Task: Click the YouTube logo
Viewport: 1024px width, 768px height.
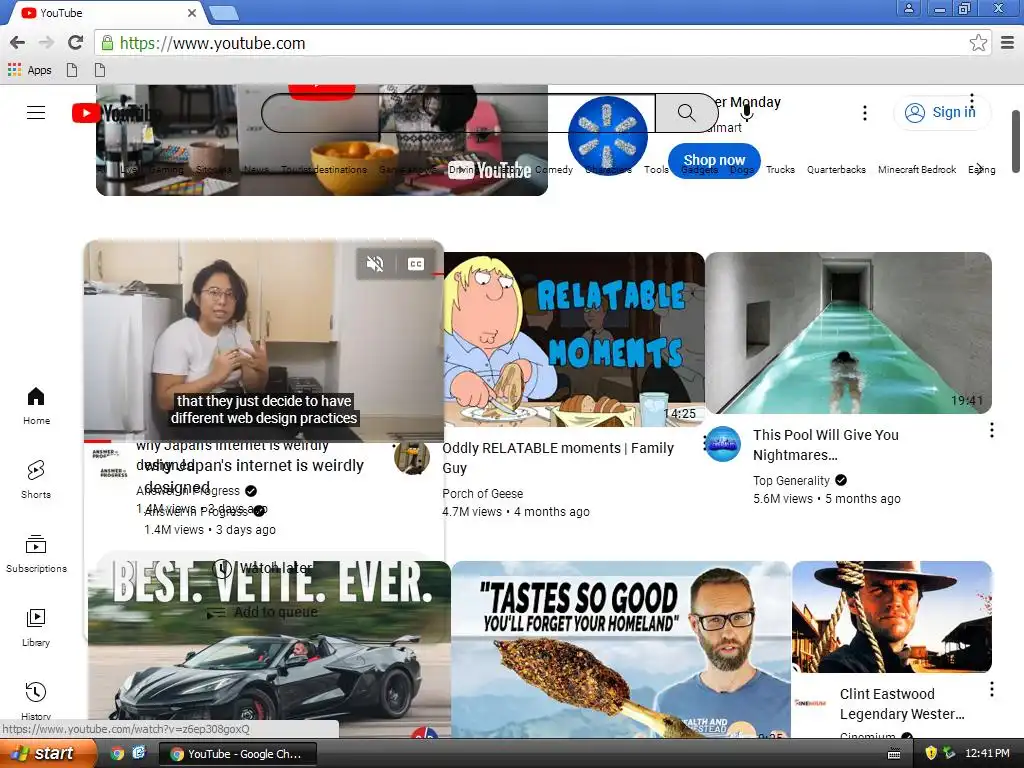Action: pyautogui.click(x=114, y=113)
